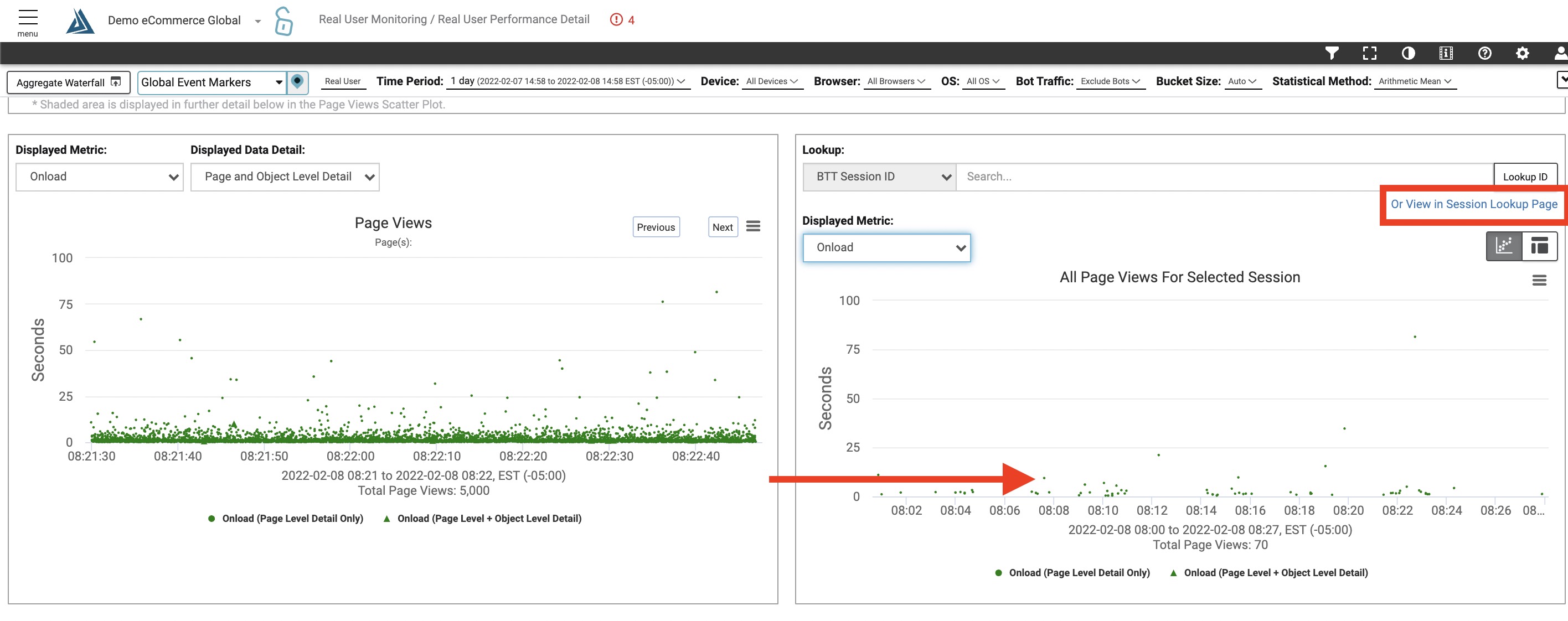Toggle dark contrast theme icon
1568x621 pixels.
point(1407,54)
